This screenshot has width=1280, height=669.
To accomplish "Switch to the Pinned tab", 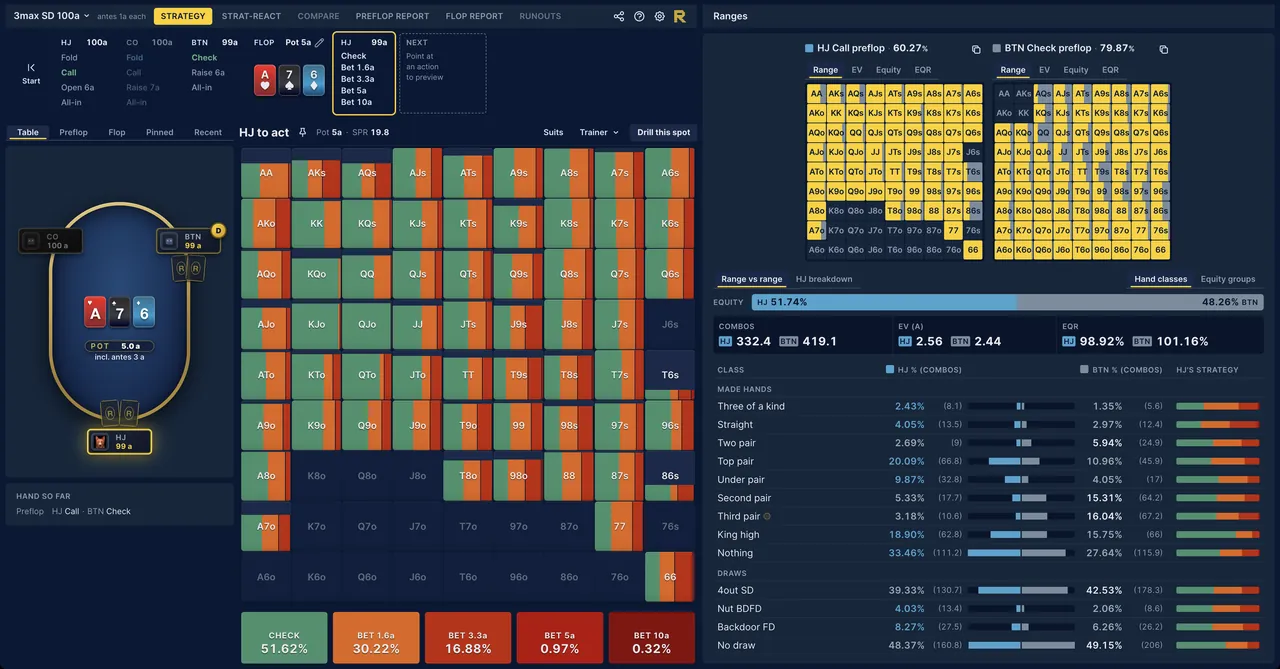I will pyautogui.click(x=159, y=132).
